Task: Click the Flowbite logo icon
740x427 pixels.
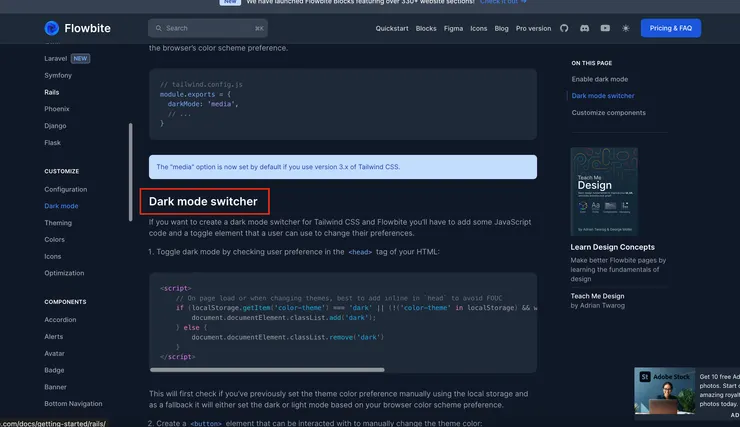Action: (51, 28)
